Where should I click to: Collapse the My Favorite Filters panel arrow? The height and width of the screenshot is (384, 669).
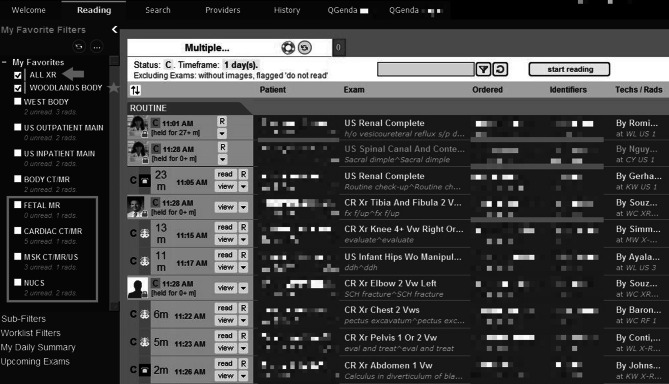pyautogui.click(x=114, y=29)
